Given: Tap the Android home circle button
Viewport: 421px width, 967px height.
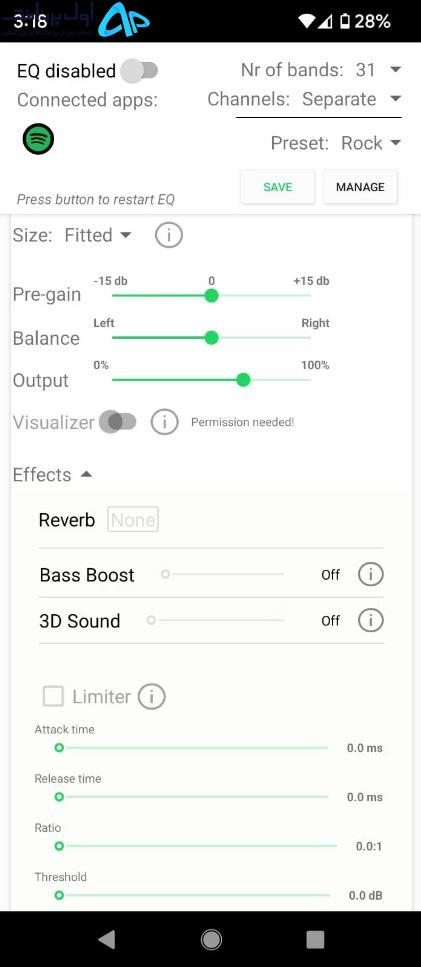Looking at the screenshot, I should 211,939.
